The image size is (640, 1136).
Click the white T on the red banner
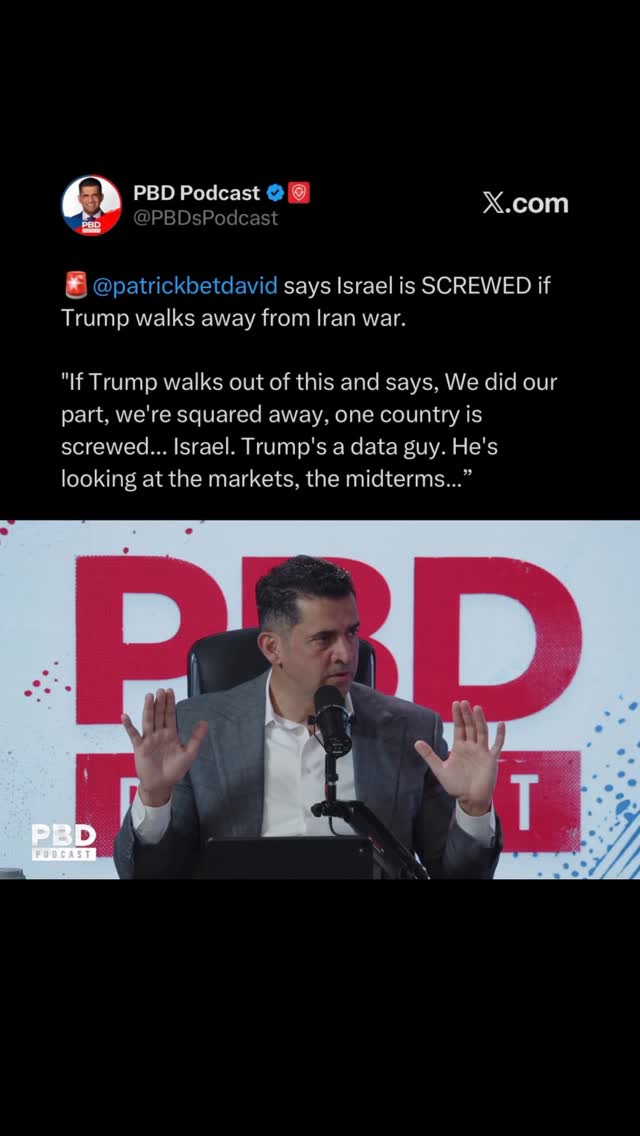[x=528, y=791]
